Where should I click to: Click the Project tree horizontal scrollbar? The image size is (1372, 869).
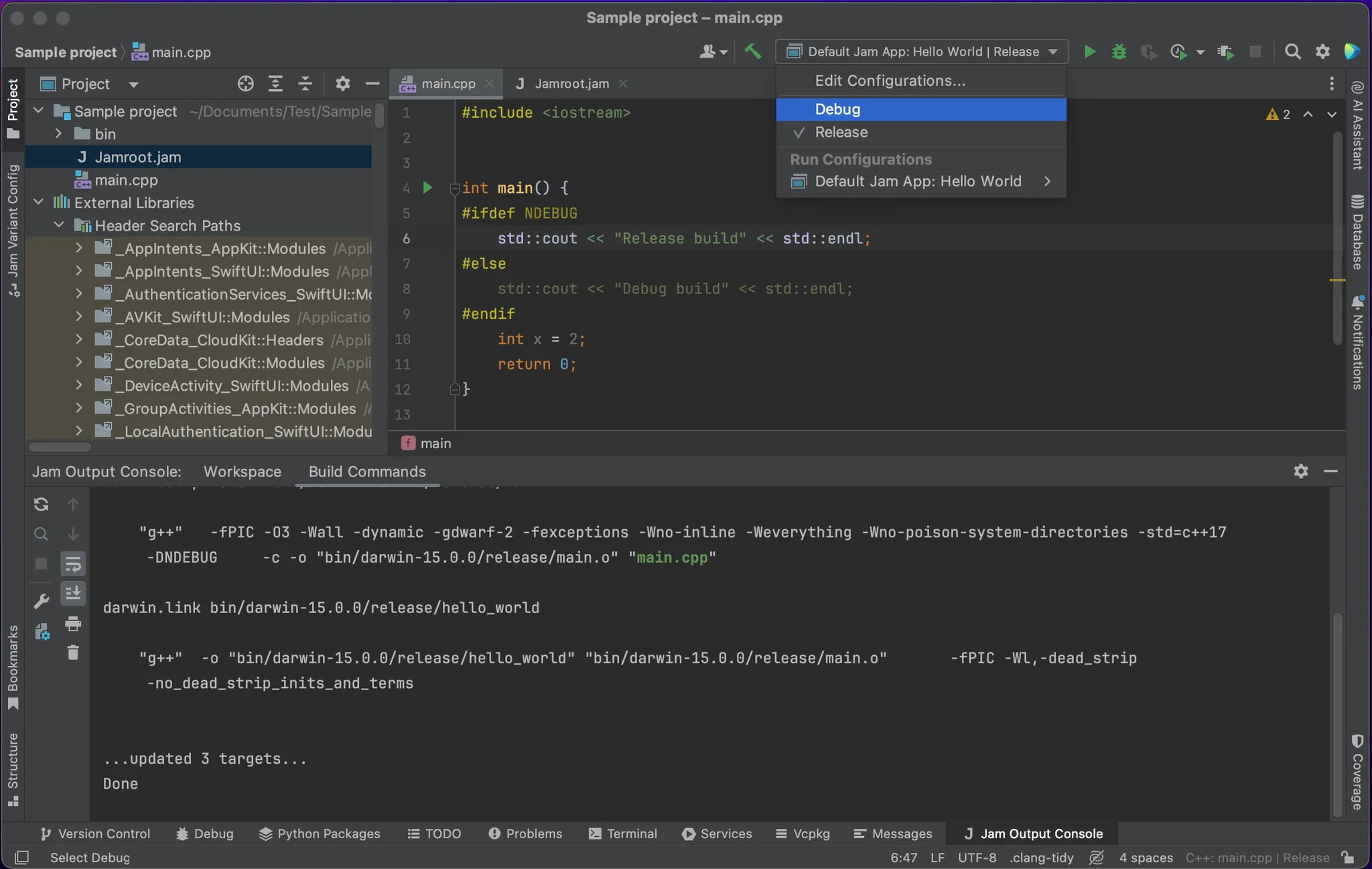pyautogui.click(x=60, y=447)
